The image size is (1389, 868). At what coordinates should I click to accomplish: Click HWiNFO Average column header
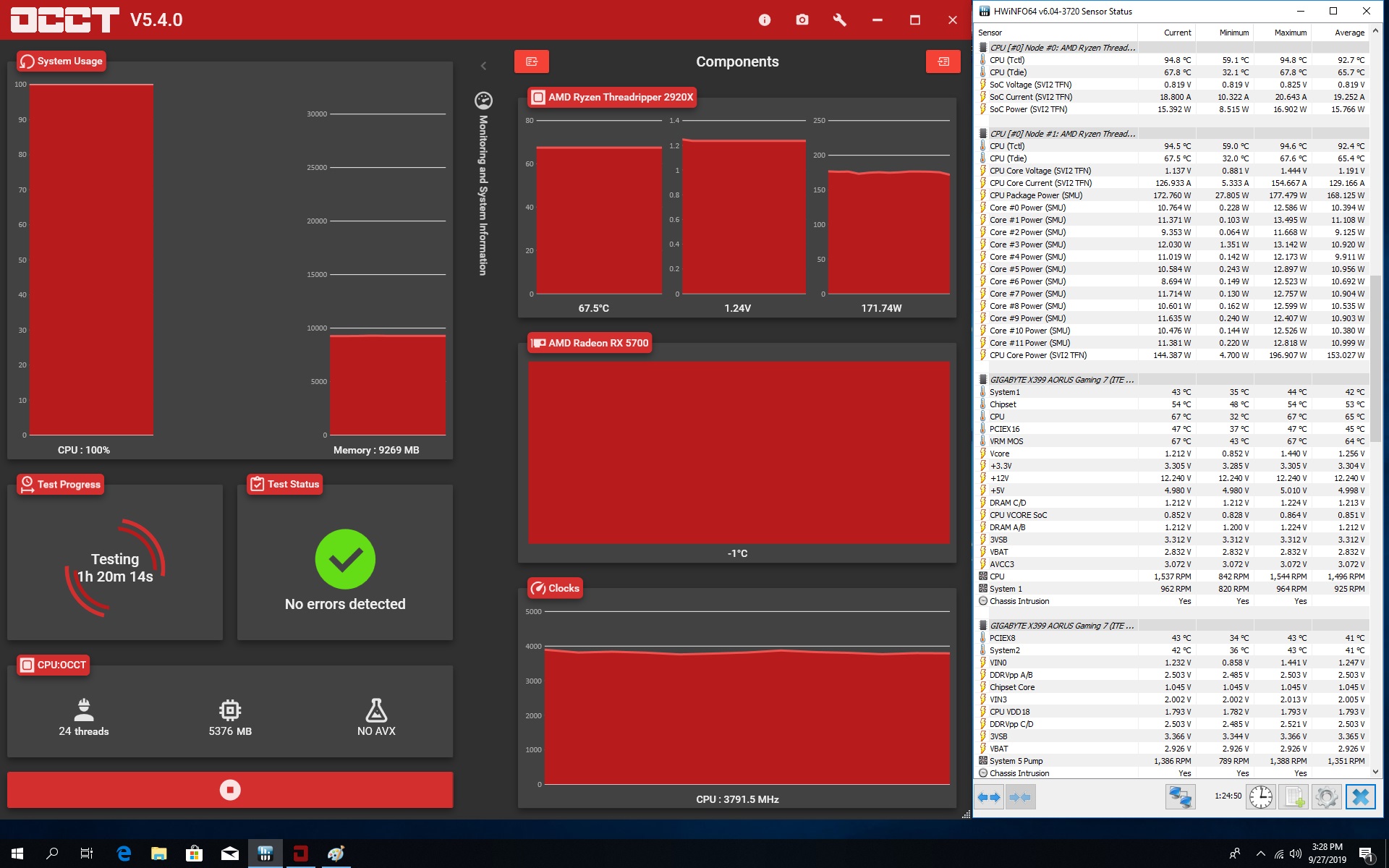point(1340,33)
